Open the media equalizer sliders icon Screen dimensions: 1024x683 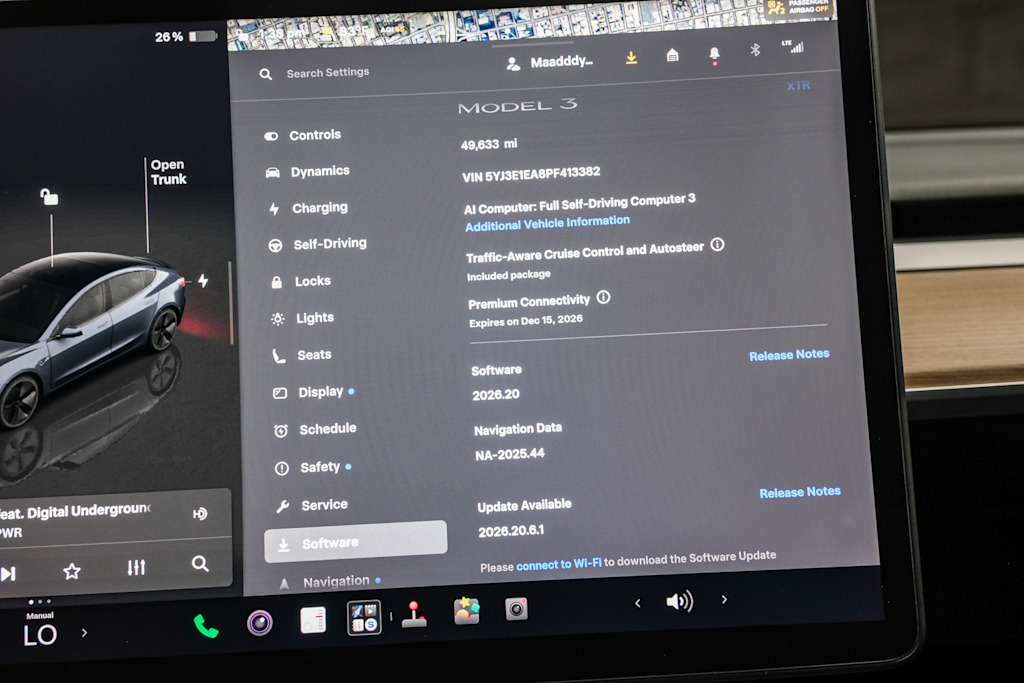click(136, 567)
